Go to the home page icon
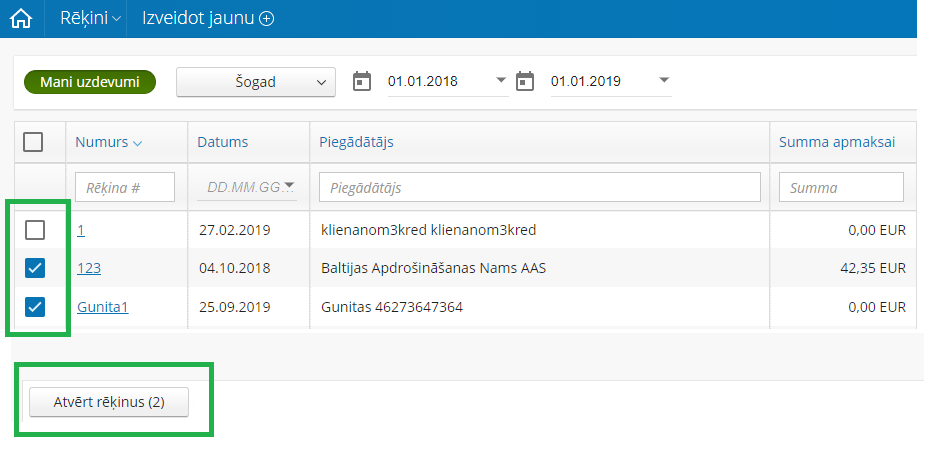The image size is (943, 453). tap(20, 19)
